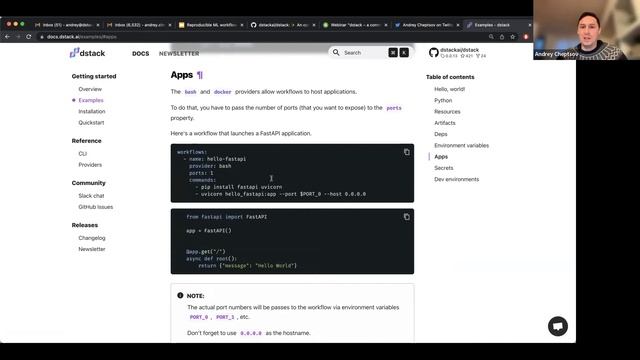Click the GitHub octocat icon
The image size is (640, 360).
433,53
